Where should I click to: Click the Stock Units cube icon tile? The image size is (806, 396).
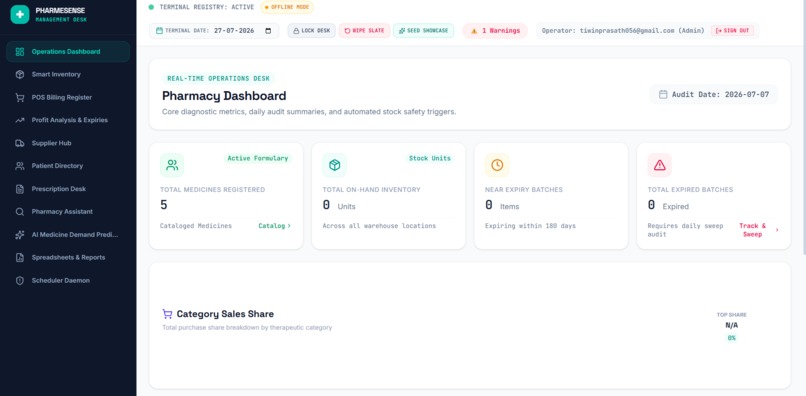click(x=335, y=165)
